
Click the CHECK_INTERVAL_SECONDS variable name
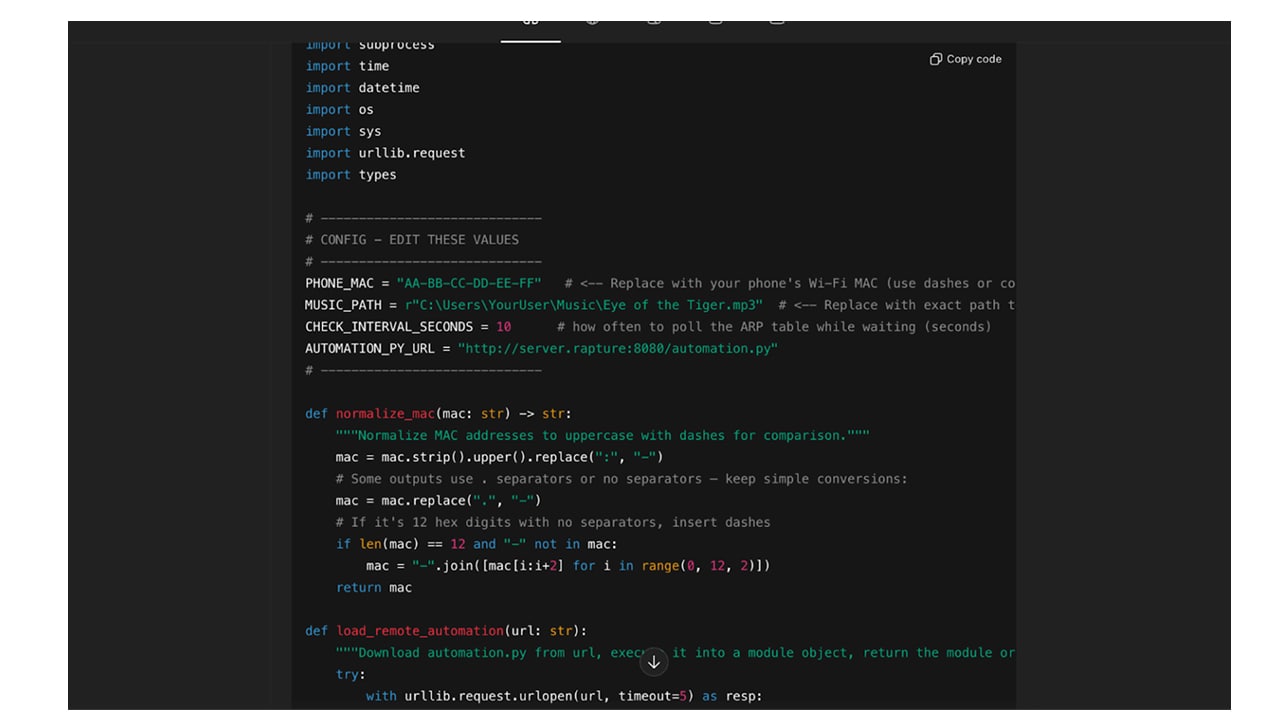coord(389,327)
